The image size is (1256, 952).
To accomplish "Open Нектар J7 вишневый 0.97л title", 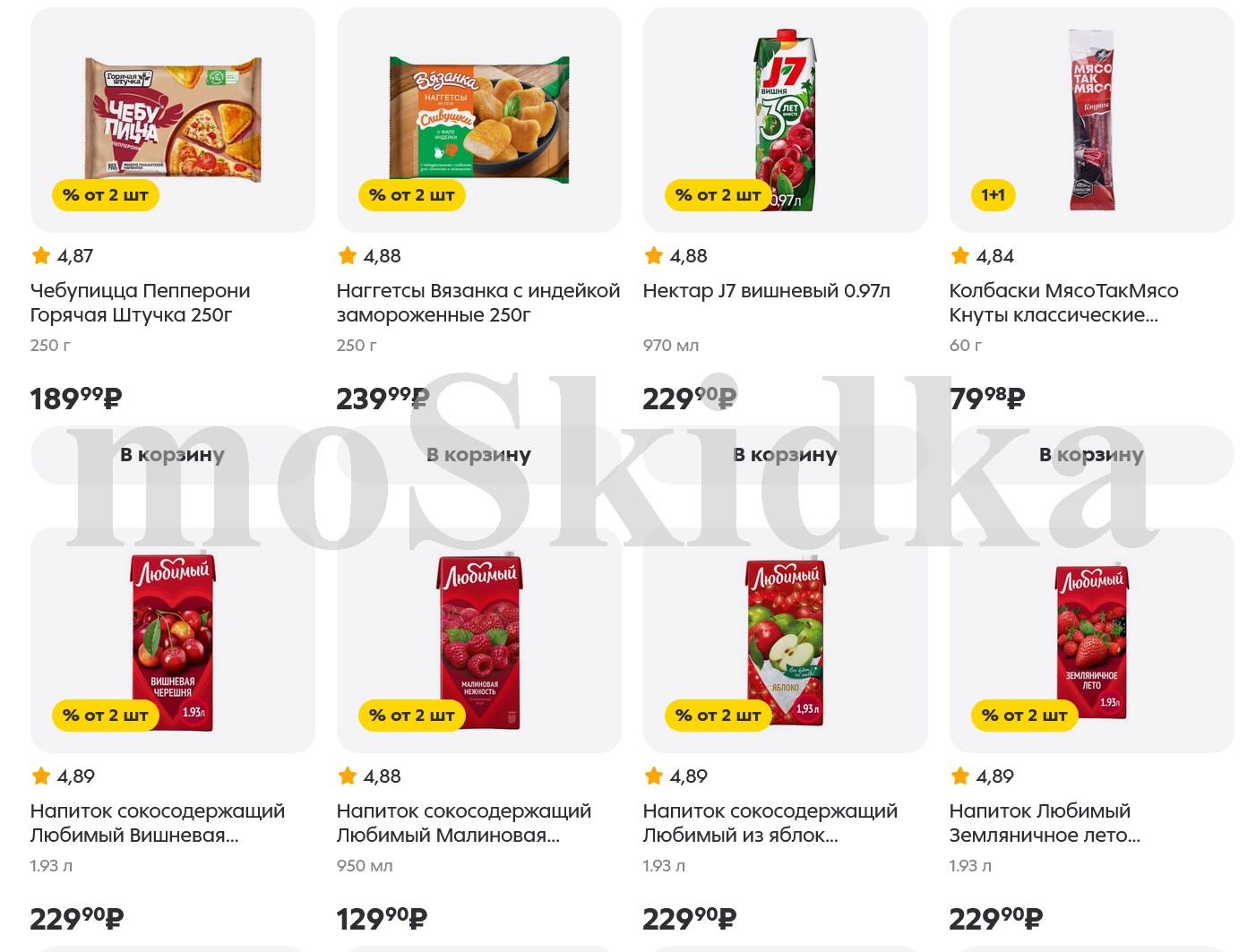I will click(x=767, y=291).
